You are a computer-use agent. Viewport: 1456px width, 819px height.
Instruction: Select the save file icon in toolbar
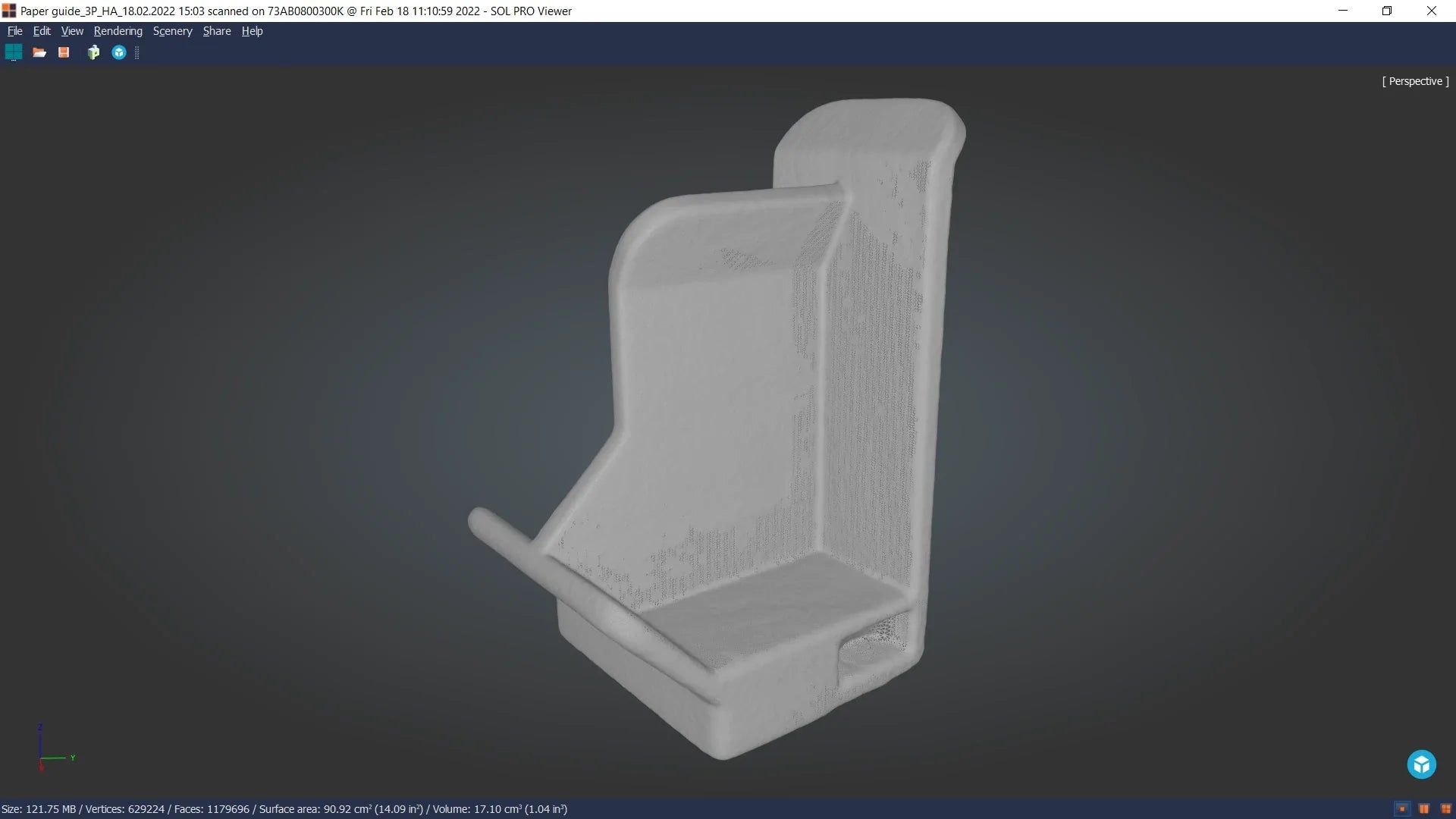(x=65, y=52)
